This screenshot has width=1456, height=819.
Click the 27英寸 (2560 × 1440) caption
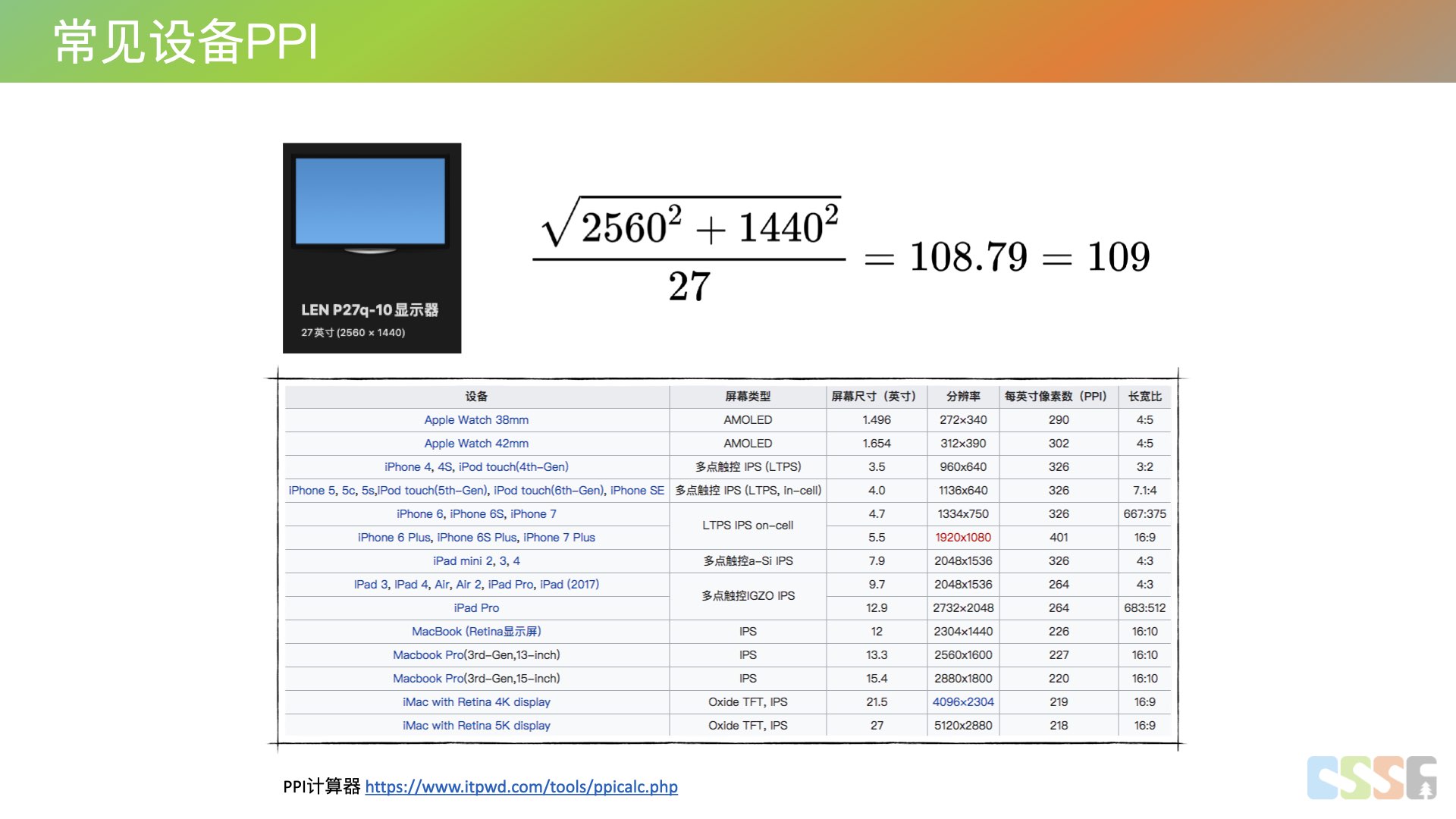[x=353, y=333]
